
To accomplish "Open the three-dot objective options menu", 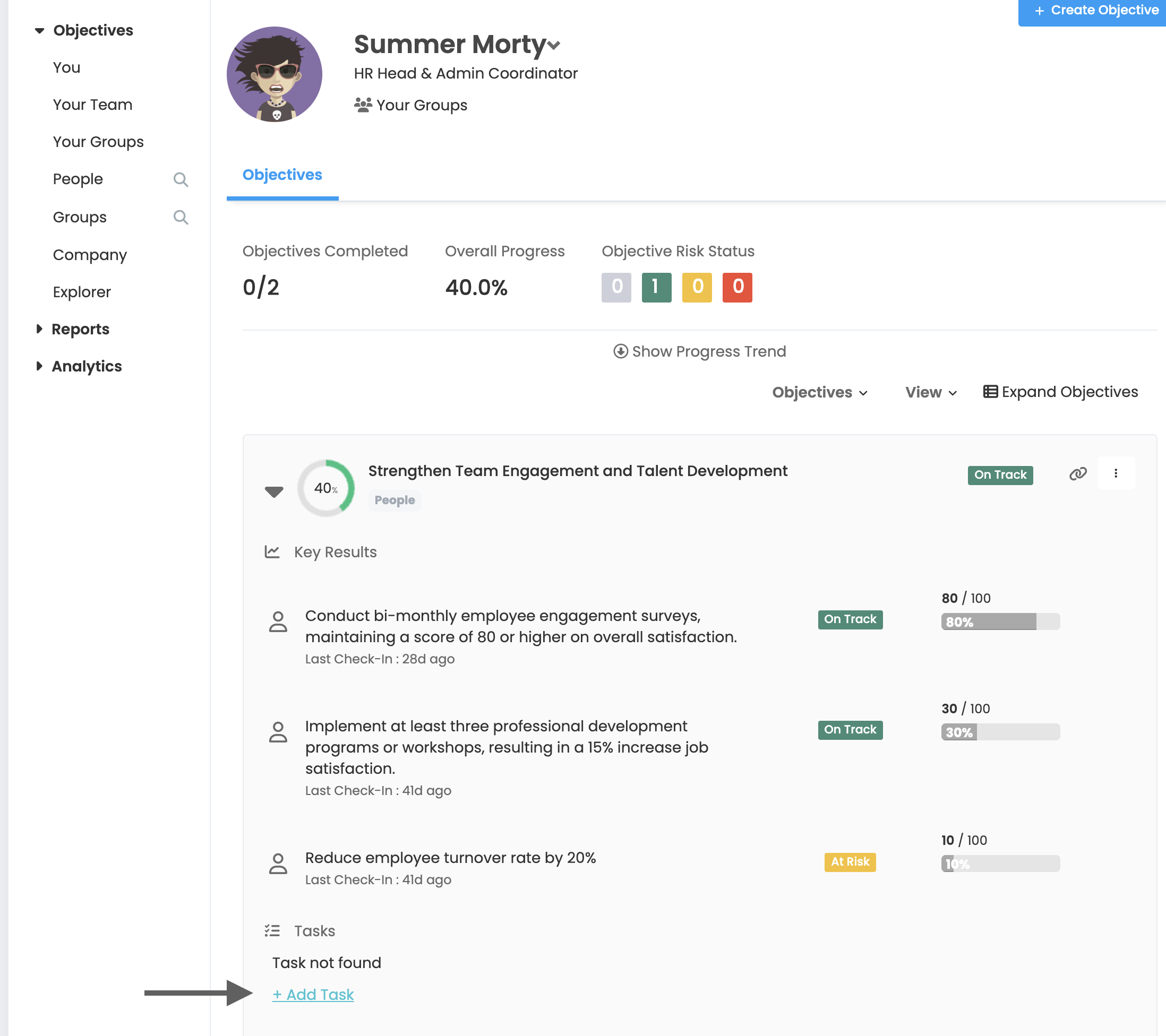I will [1115, 473].
